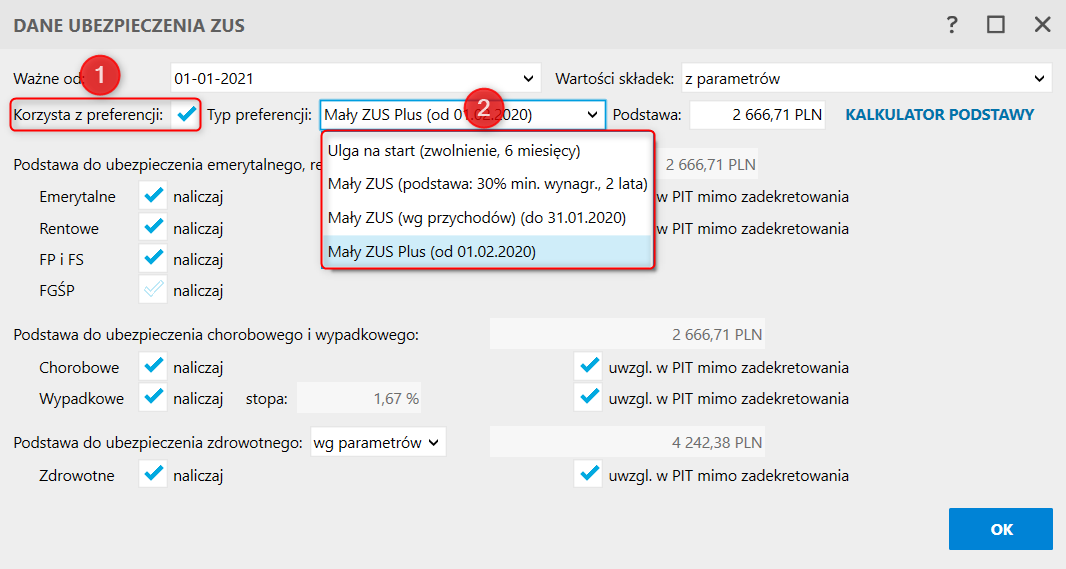Click the Podstawa amount input field
The width and height of the screenshot is (1066, 569).
(757, 115)
